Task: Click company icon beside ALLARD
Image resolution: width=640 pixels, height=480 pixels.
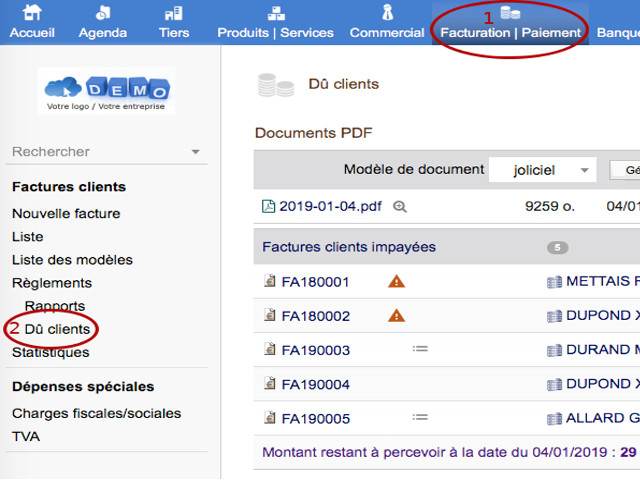Action: [554, 419]
